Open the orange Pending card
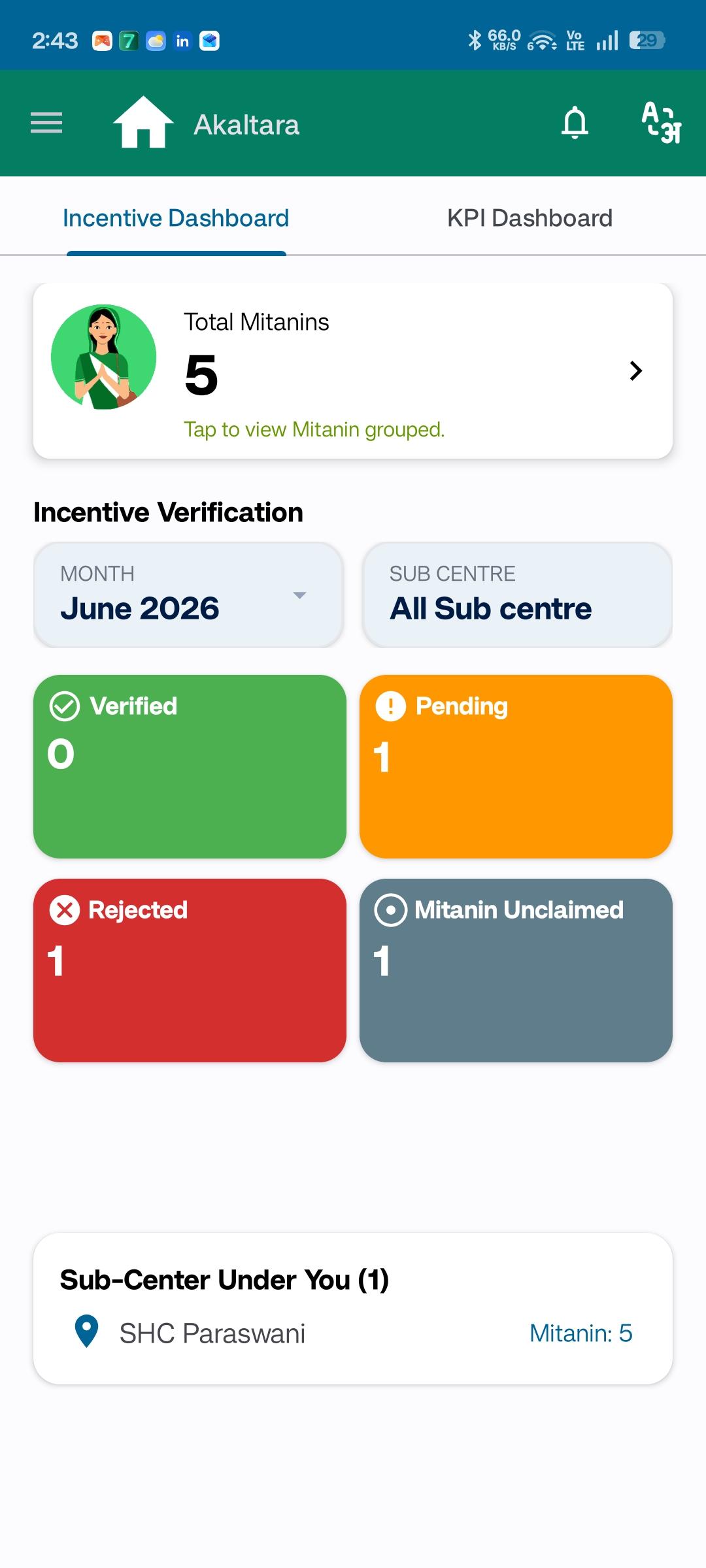This screenshot has width=706, height=1568. coord(516,766)
